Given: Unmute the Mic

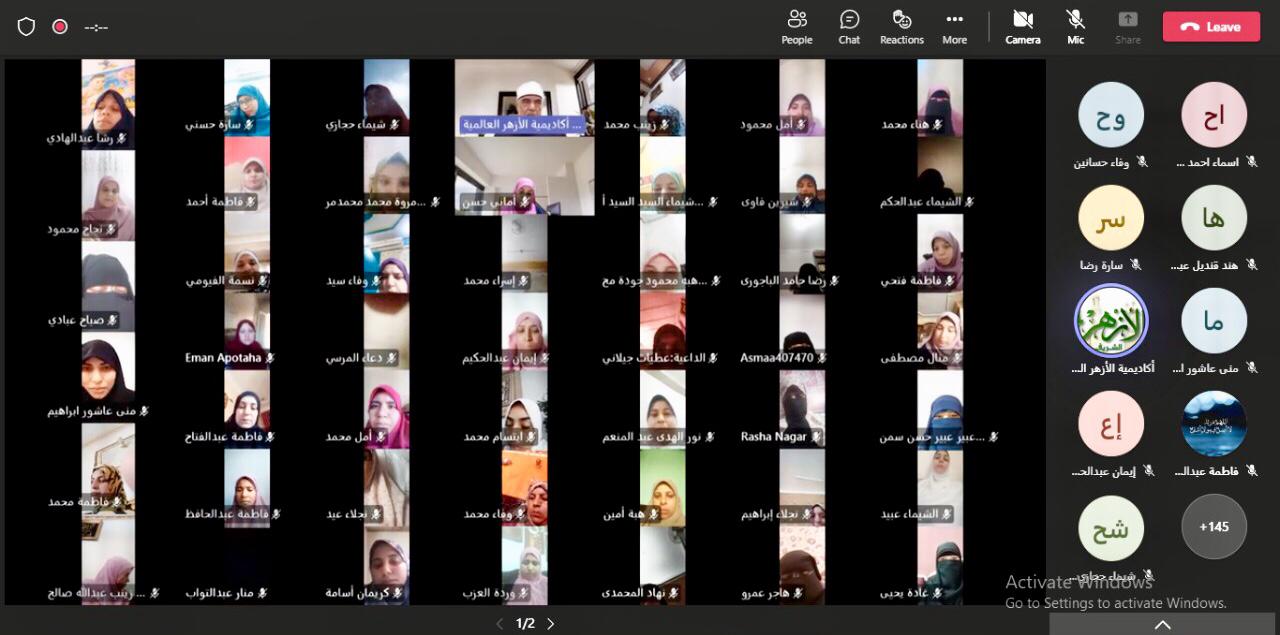Looking at the screenshot, I should coord(1075,27).
